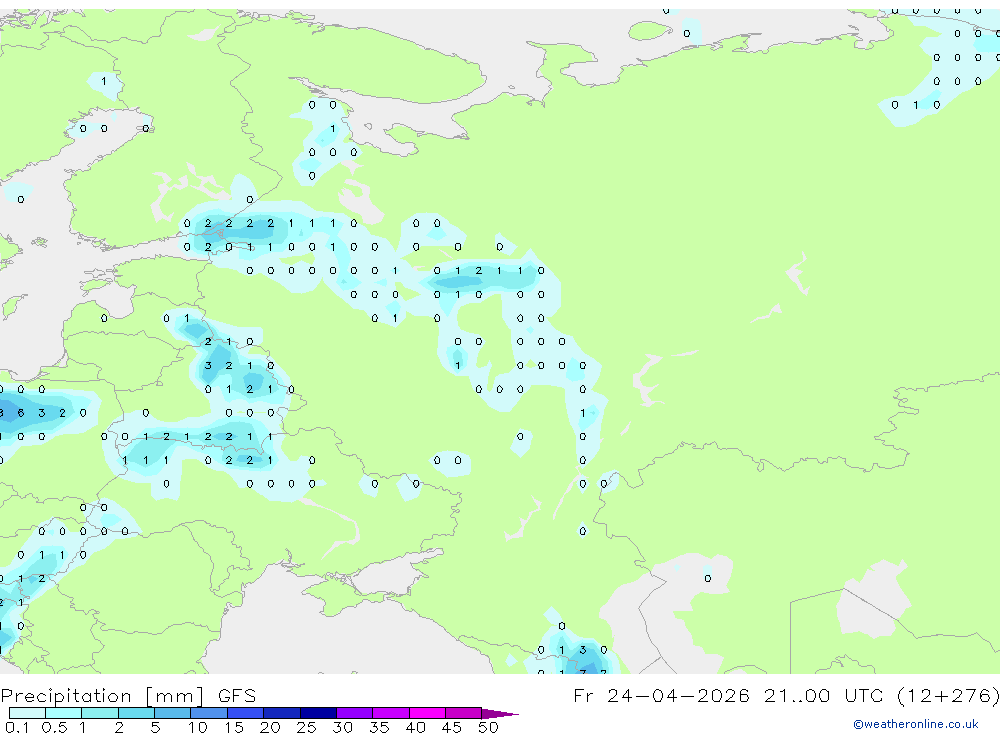Viewport: 1000px width, 733px height.
Task: Click legend label '45'
Action: coord(452,727)
